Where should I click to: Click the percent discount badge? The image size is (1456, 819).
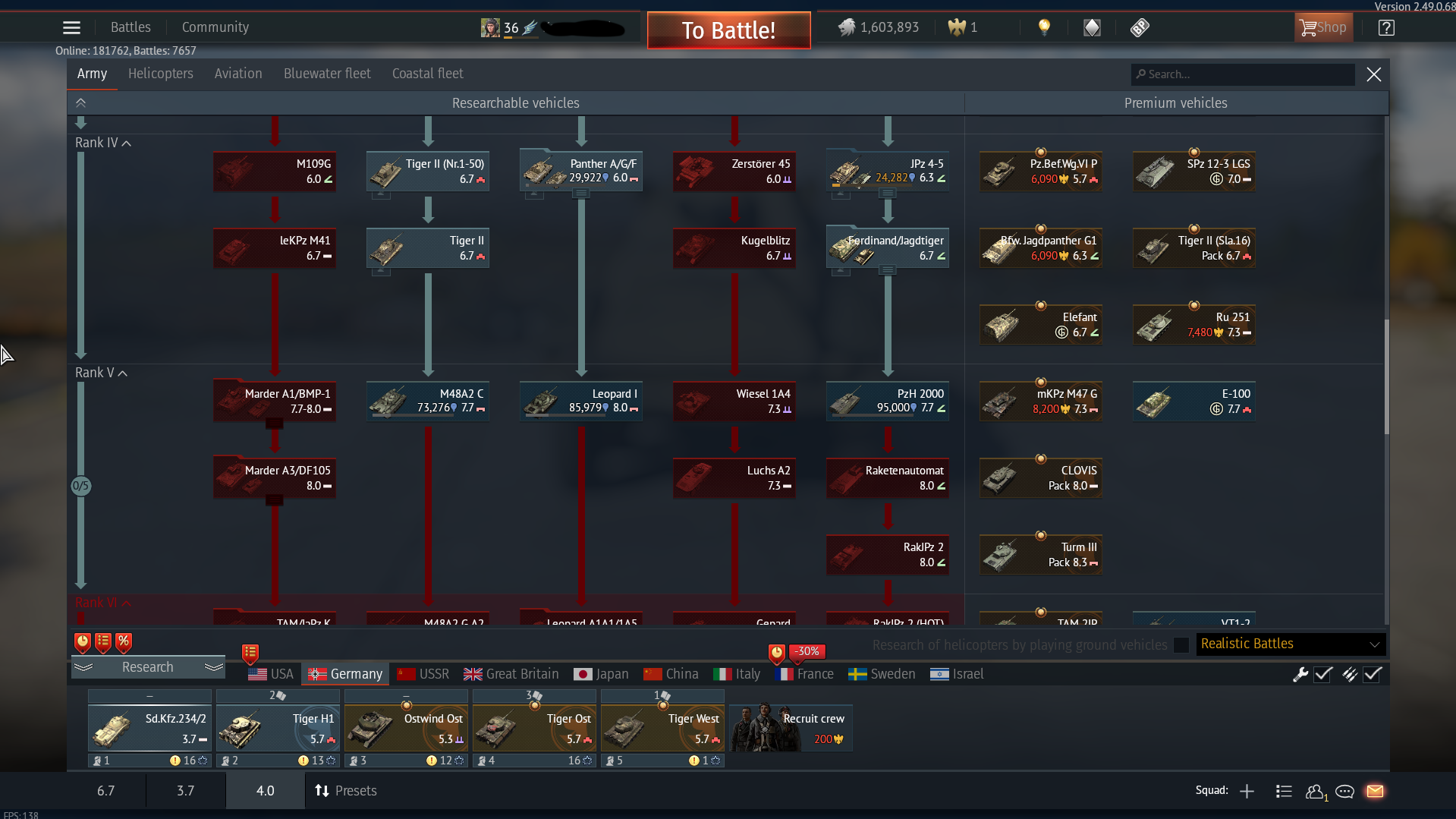(x=124, y=642)
